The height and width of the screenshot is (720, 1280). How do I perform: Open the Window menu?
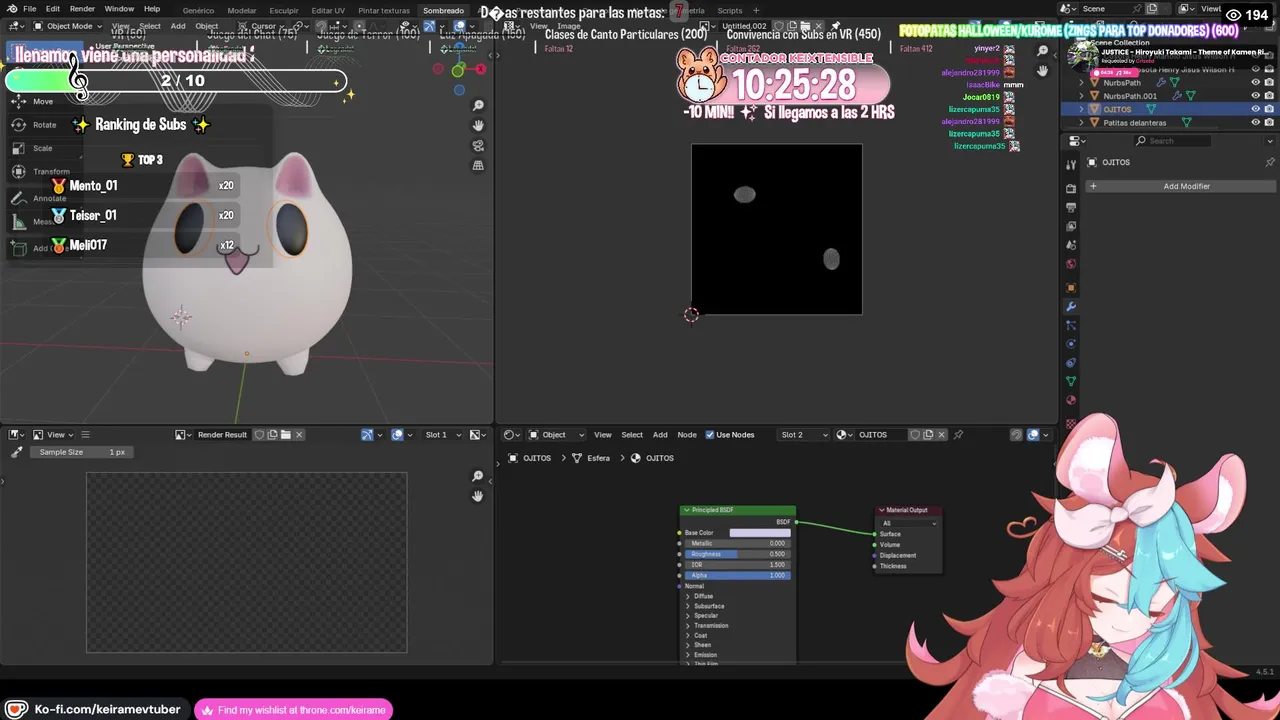[x=119, y=9]
